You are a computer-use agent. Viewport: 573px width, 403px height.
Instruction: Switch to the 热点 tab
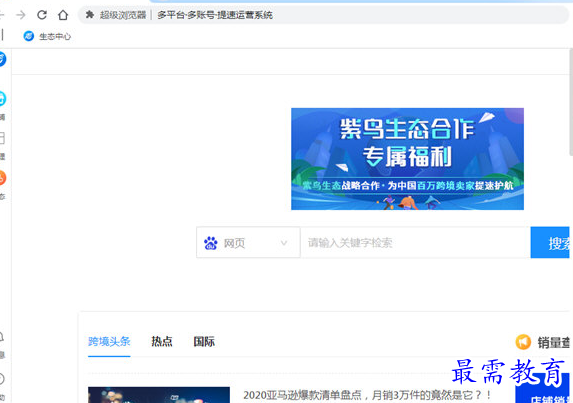[162, 341]
